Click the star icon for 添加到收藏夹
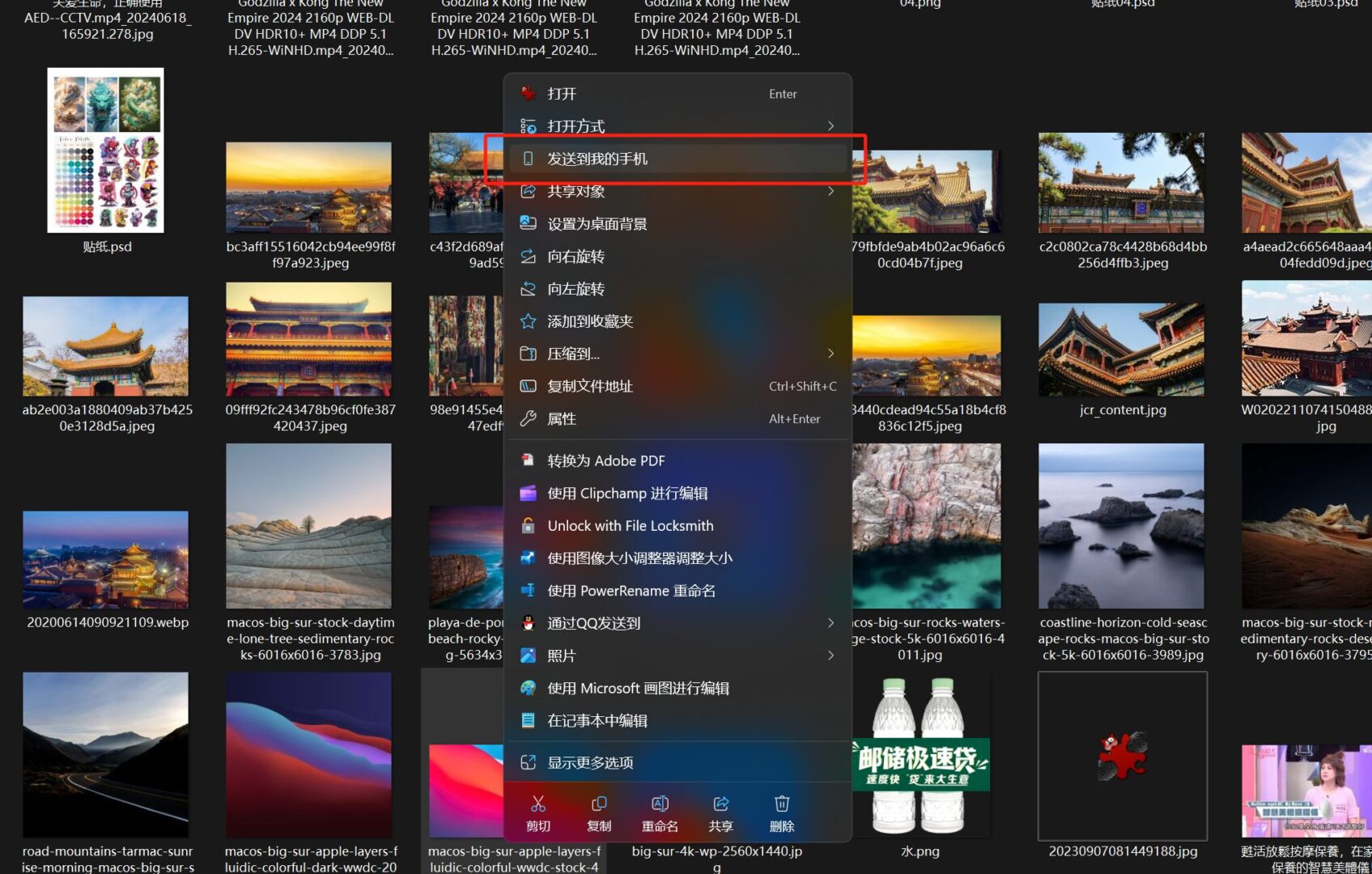The width and height of the screenshot is (1372, 874). (528, 321)
